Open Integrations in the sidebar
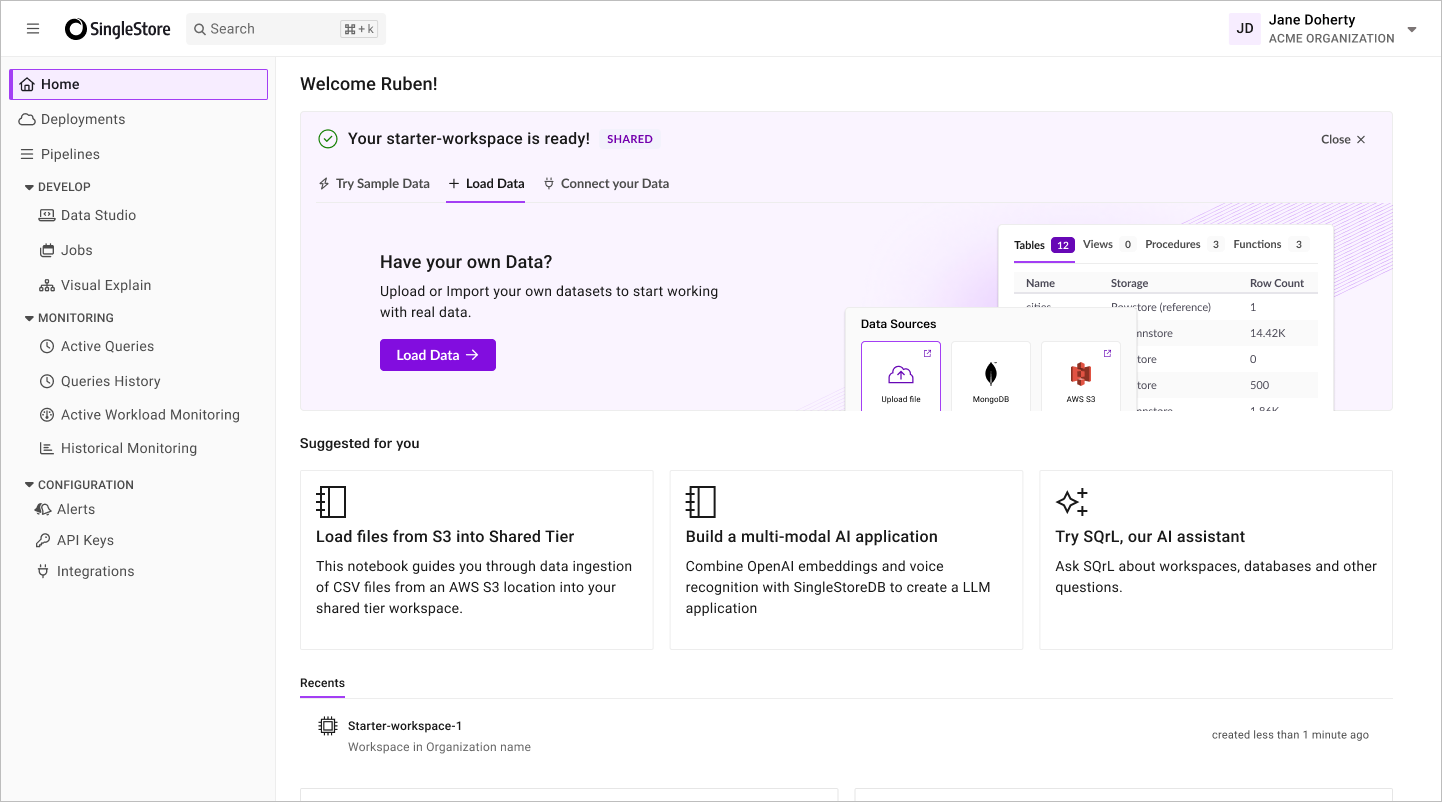Image resolution: width=1442 pixels, height=802 pixels. pyautogui.click(x=95, y=571)
